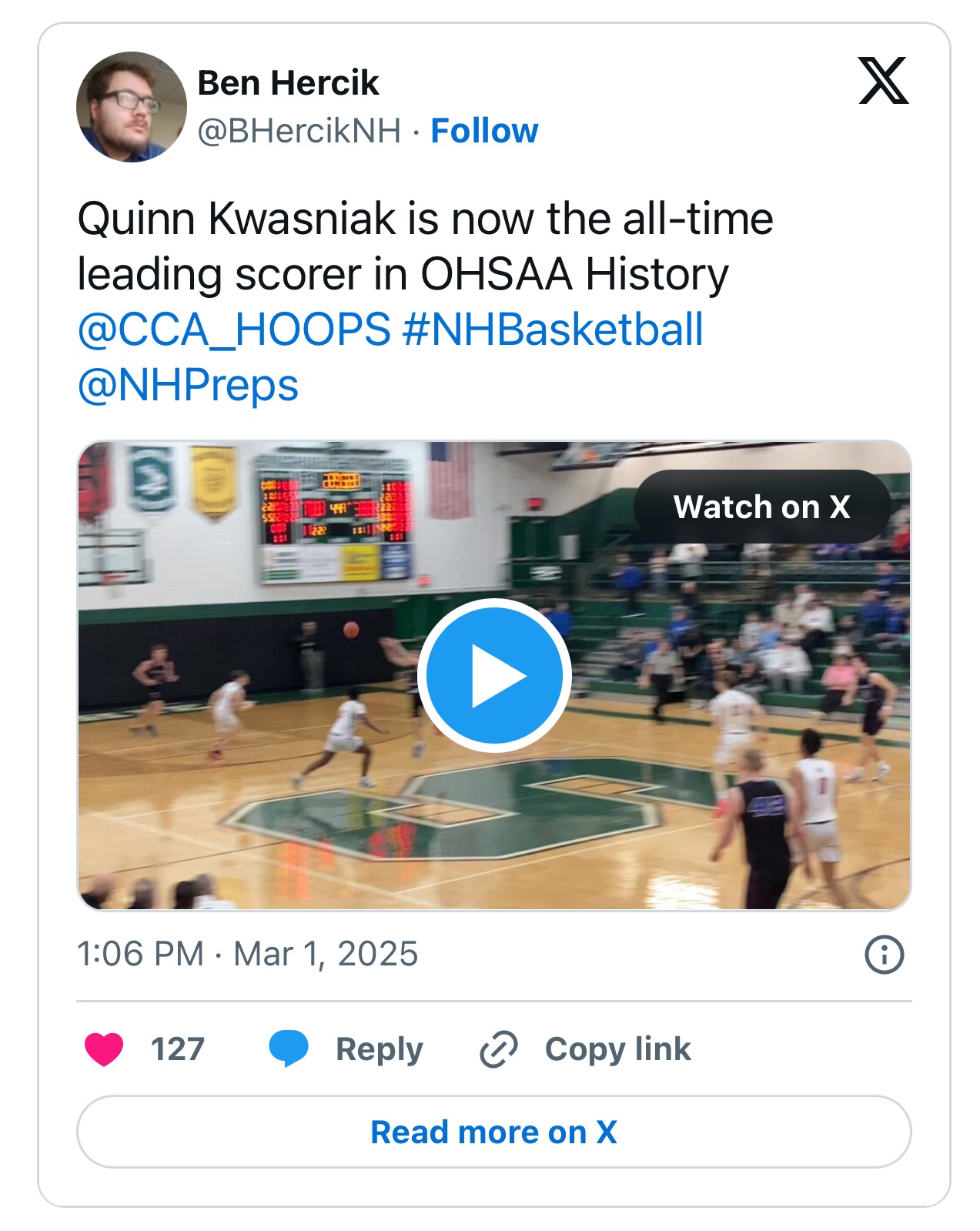980x1231 pixels.
Task: Click the tweet timestamp Mar 1, 2025
Action: pyautogui.click(x=247, y=954)
